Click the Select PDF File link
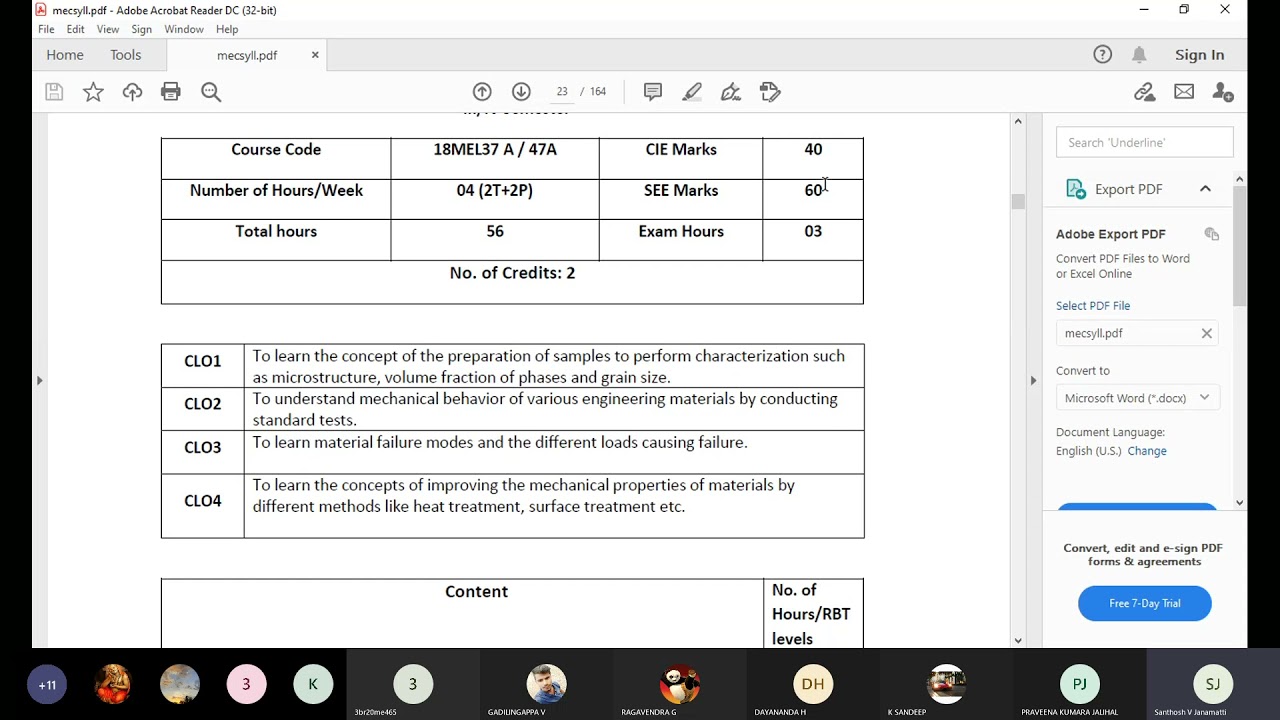The height and width of the screenshot is (720, 1280). tap(1093, 306)
